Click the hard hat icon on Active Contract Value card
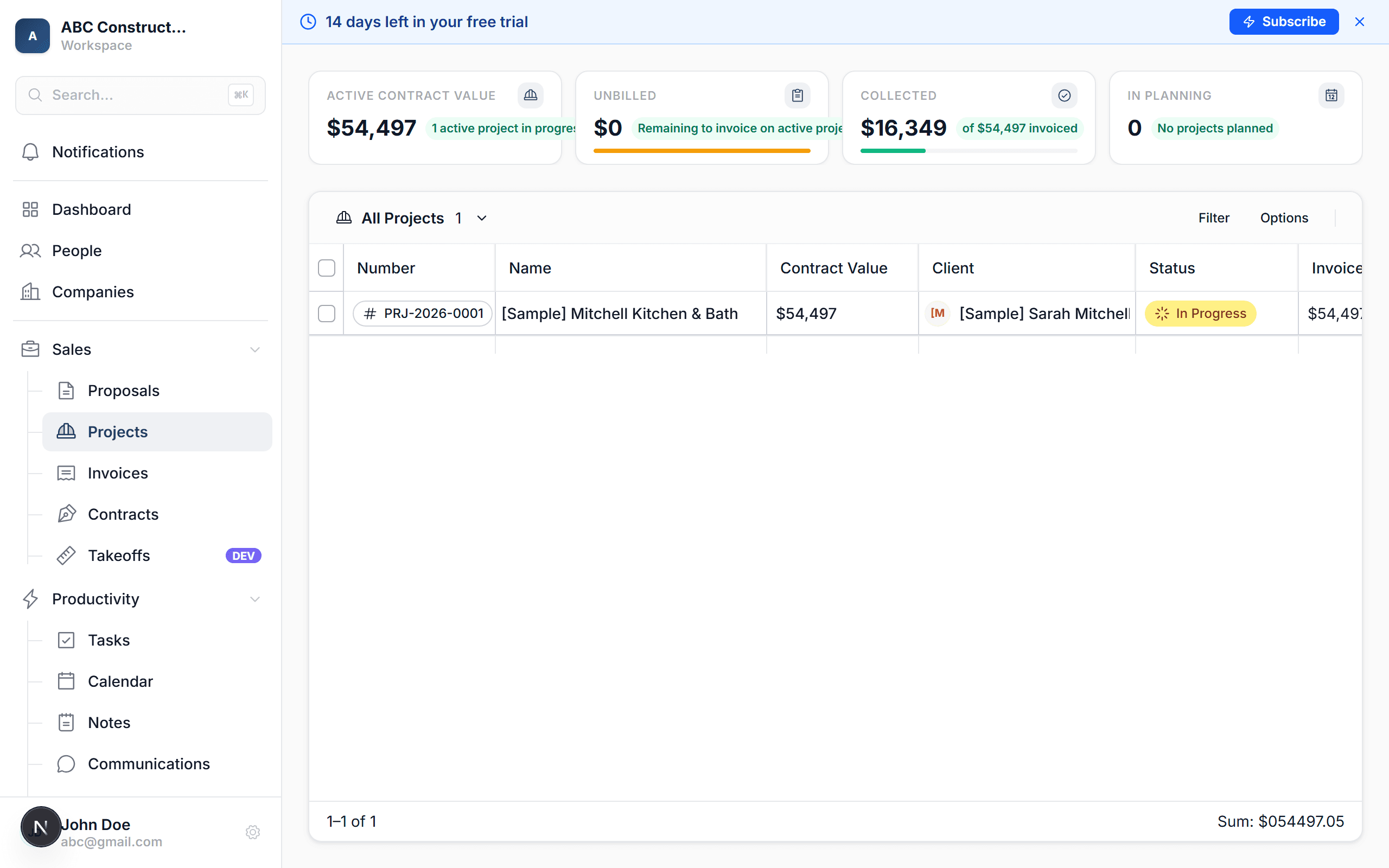This screenshot has height=868, width=1389. 530,95
